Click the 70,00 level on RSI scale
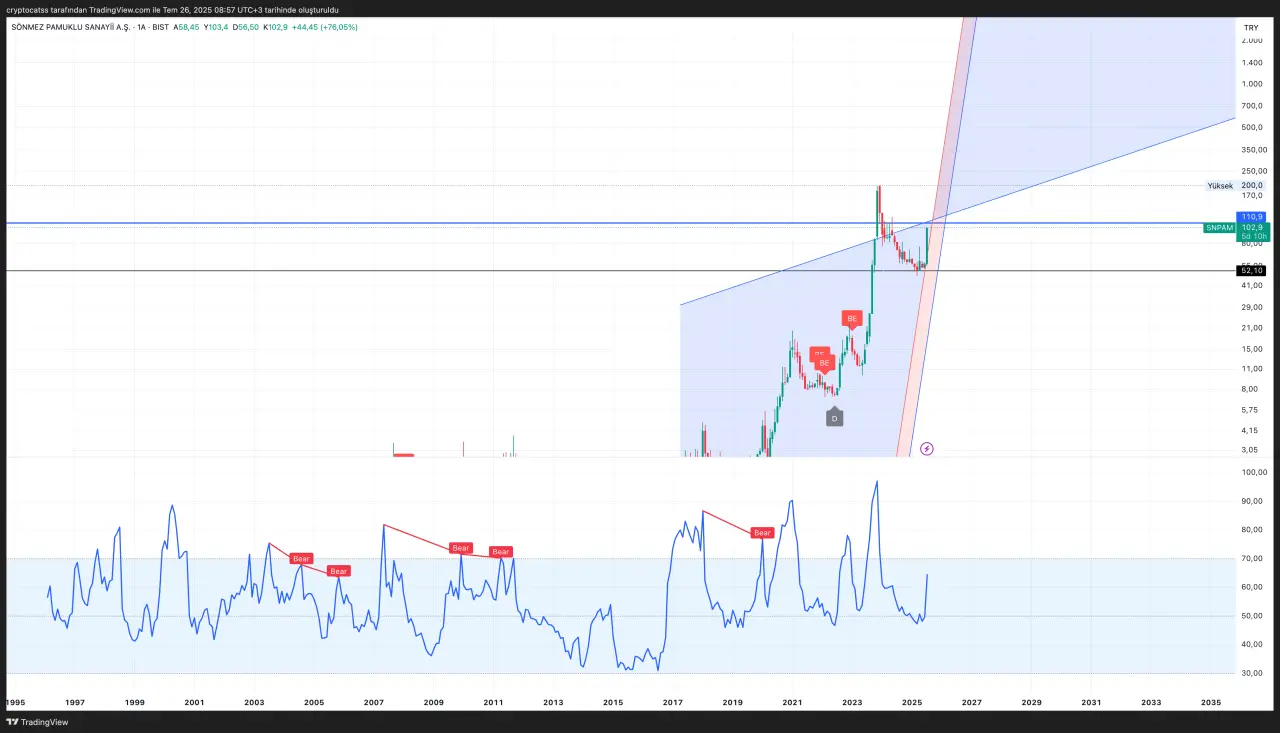Viewport: 1280px width, 733px height. point(1251,558)
